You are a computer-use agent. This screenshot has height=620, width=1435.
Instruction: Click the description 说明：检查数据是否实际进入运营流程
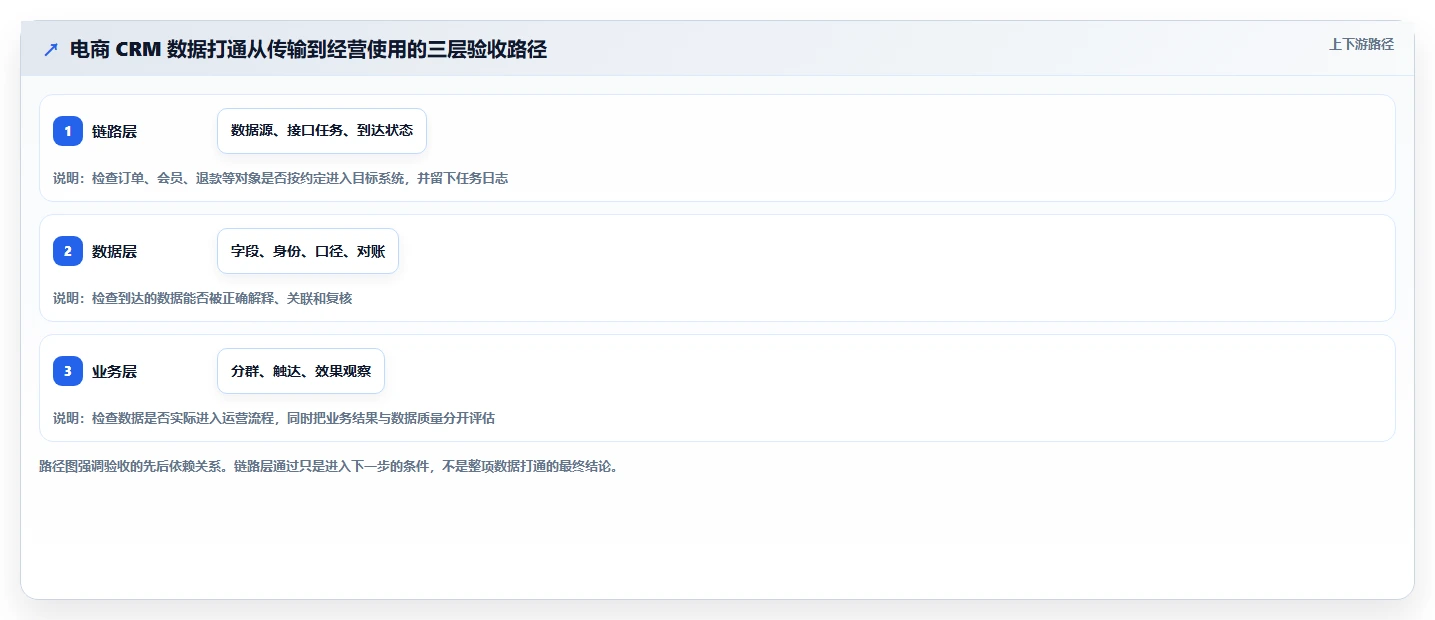(x=274, y=418)
